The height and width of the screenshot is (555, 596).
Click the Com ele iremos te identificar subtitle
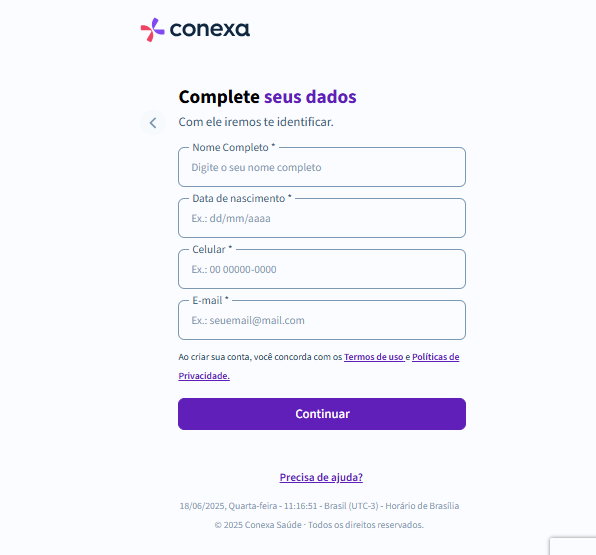tap(256, 122)
